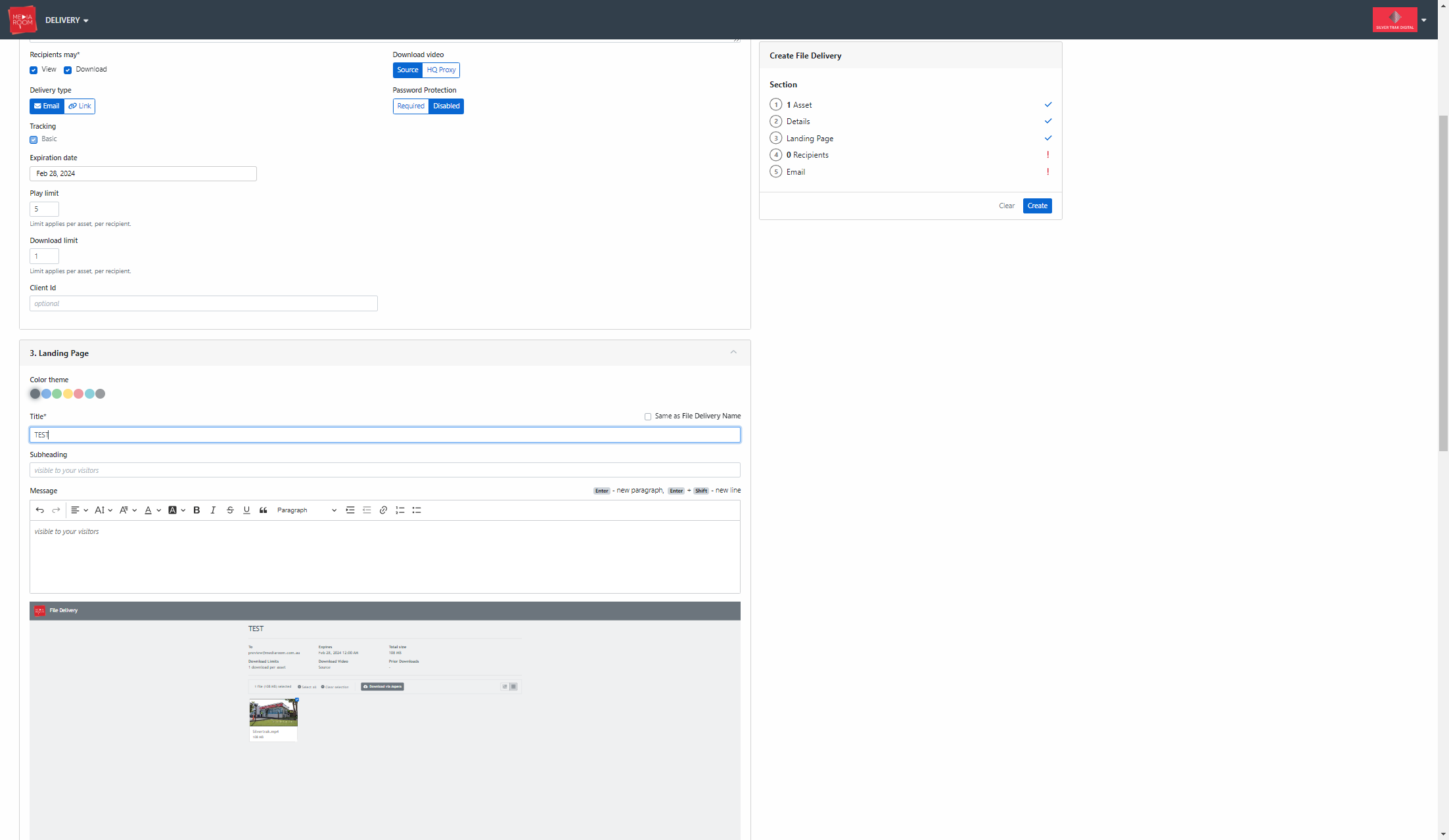
Task: Toggle italic formatting in message toolbar
Action: coord(213,510)
